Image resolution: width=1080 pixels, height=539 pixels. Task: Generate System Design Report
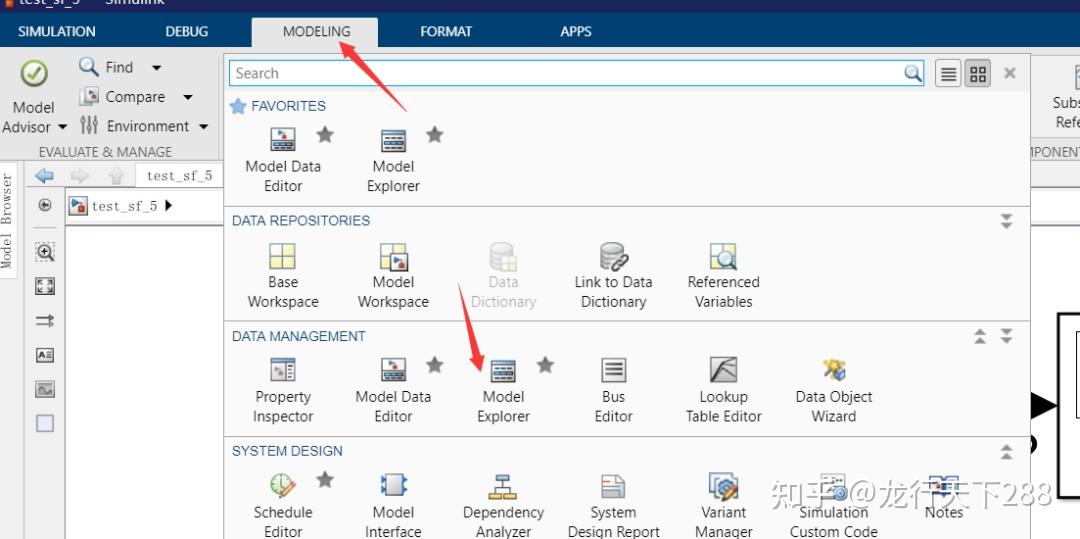pos(613,506)
